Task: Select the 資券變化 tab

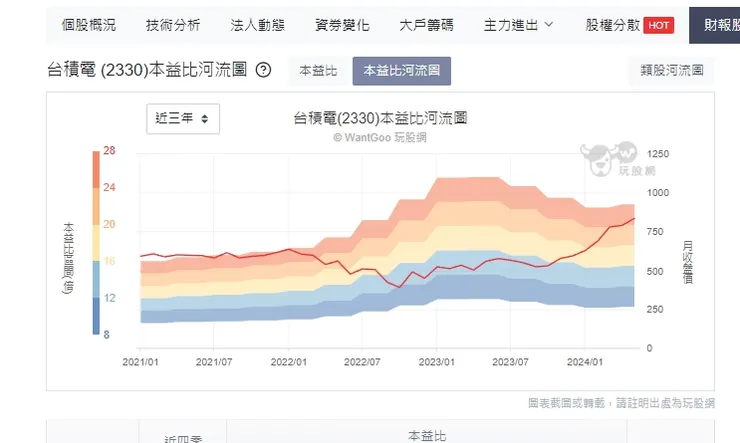Action: coord(342,25)
